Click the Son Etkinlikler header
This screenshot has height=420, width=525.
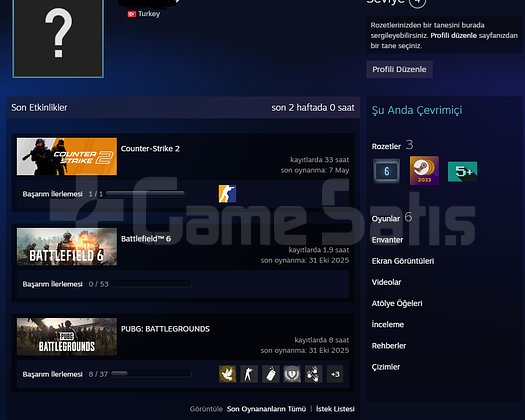[39, 108]
